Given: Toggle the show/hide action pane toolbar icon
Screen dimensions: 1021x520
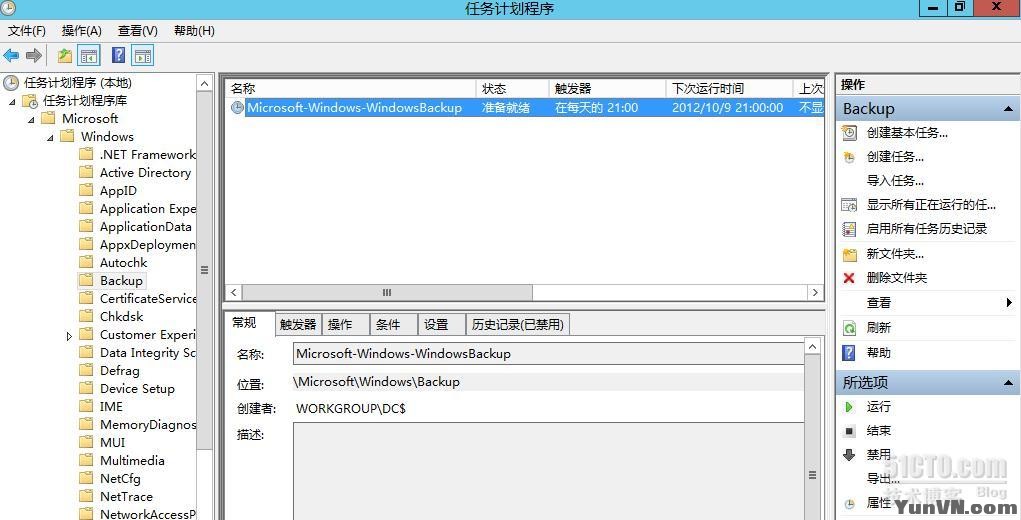Looking at the screenshot, I should [x=143, y=55].
